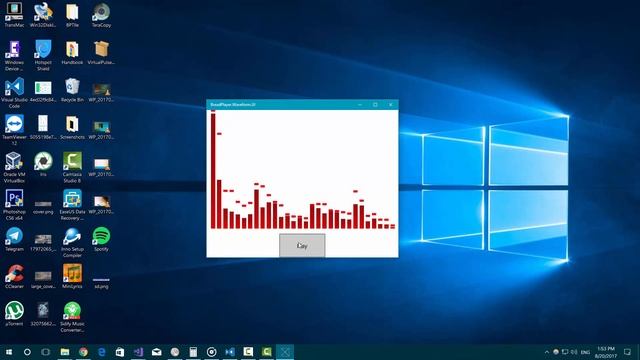Screen dimensions: 640x360
Task: Open the Screenshots folder on desktop
Action: point(72,127)
